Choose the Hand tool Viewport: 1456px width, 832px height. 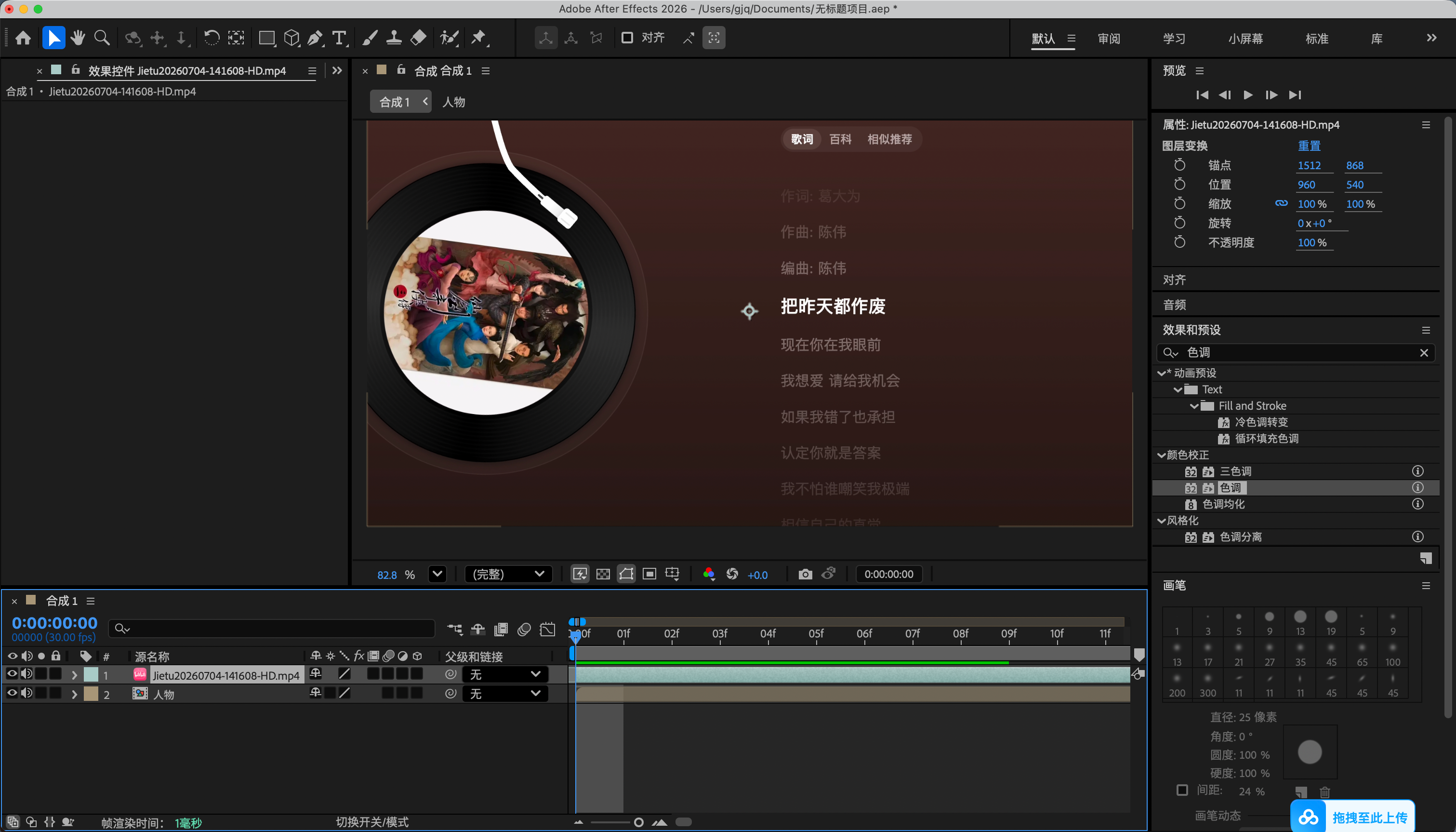point(78,38)
